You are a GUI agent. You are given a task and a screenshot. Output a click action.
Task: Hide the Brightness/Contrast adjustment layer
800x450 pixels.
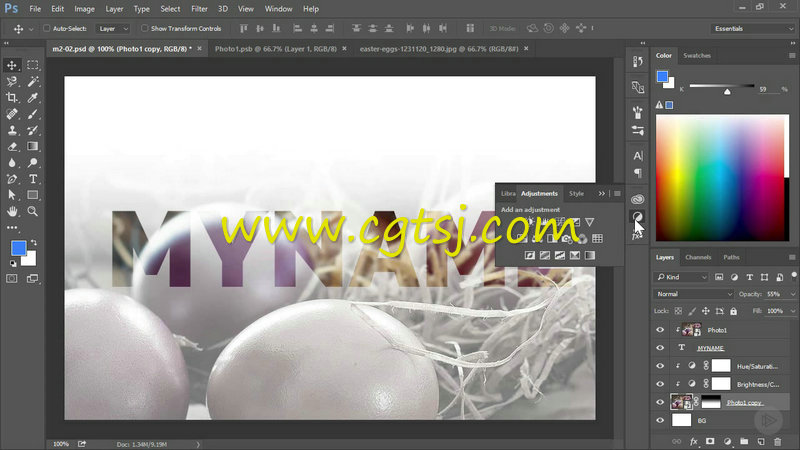(660, 384)
